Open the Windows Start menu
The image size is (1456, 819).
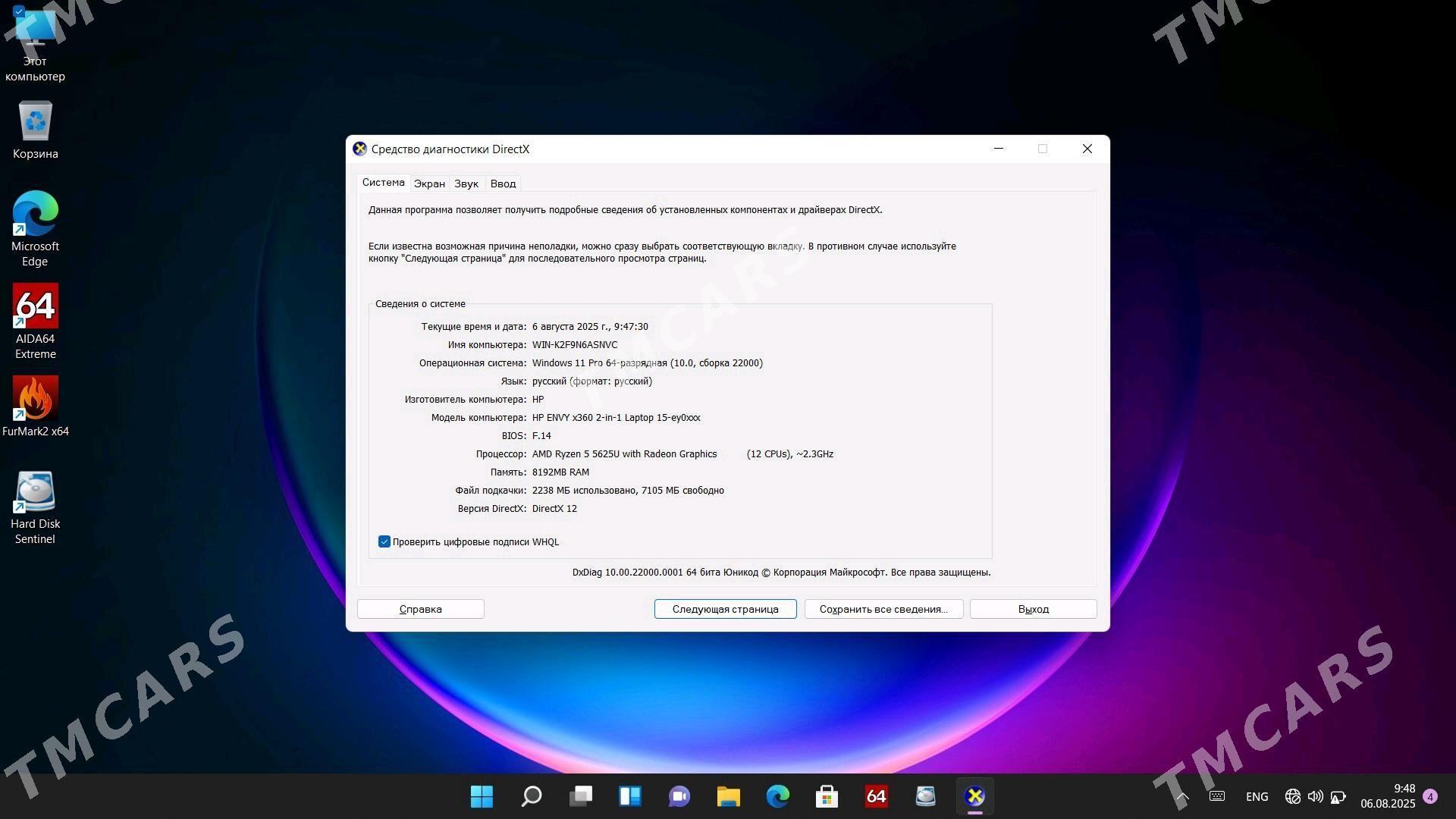(482, 796)
